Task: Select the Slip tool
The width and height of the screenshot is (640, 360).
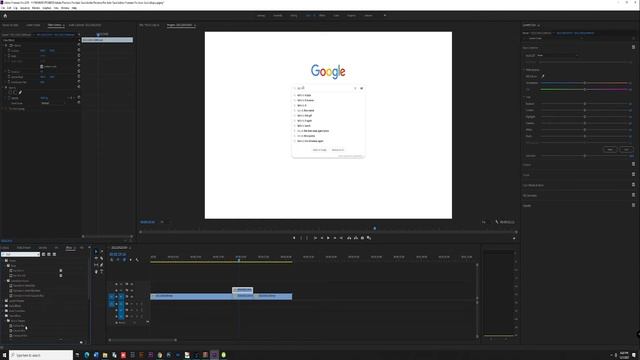Action: (96, 265)
